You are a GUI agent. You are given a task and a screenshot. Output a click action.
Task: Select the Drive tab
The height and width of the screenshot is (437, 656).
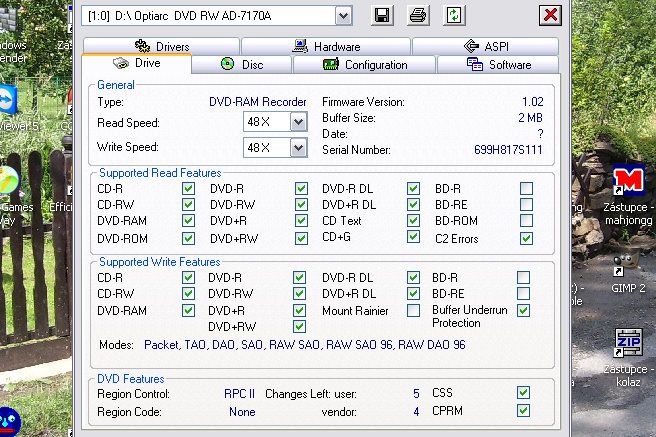pos(137,63)
